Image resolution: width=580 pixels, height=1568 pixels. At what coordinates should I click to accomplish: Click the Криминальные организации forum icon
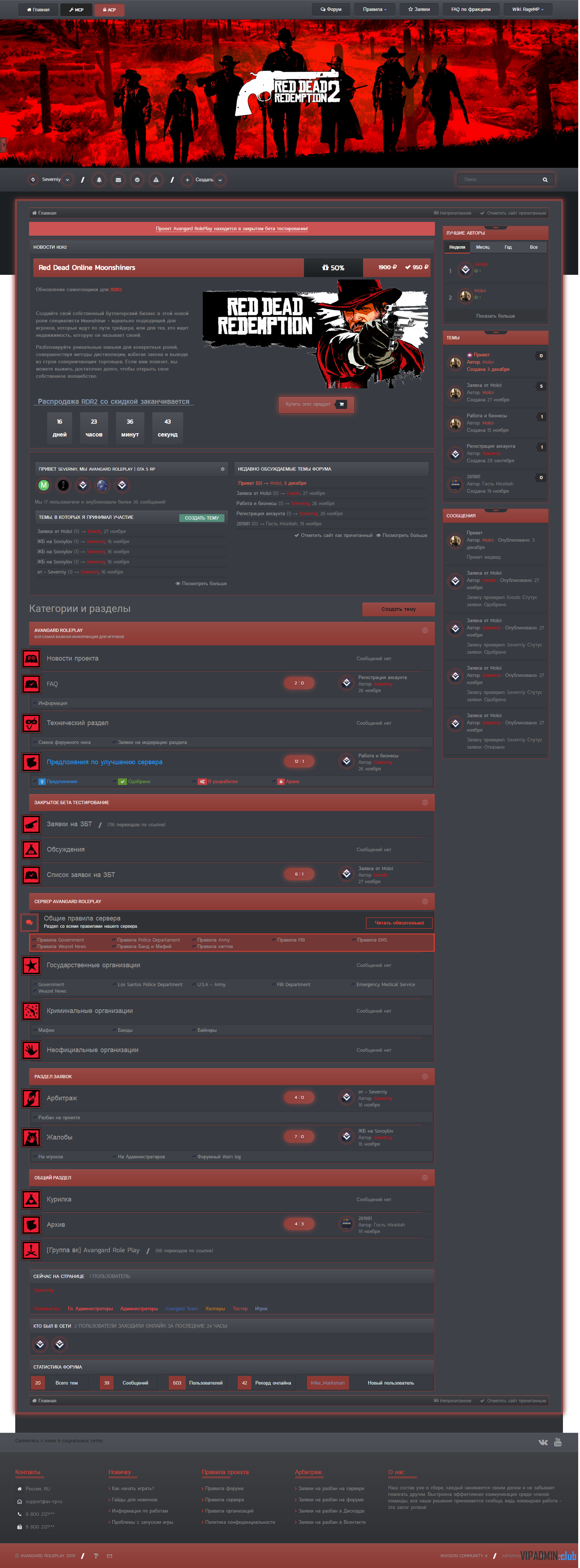coord(31,1011)
